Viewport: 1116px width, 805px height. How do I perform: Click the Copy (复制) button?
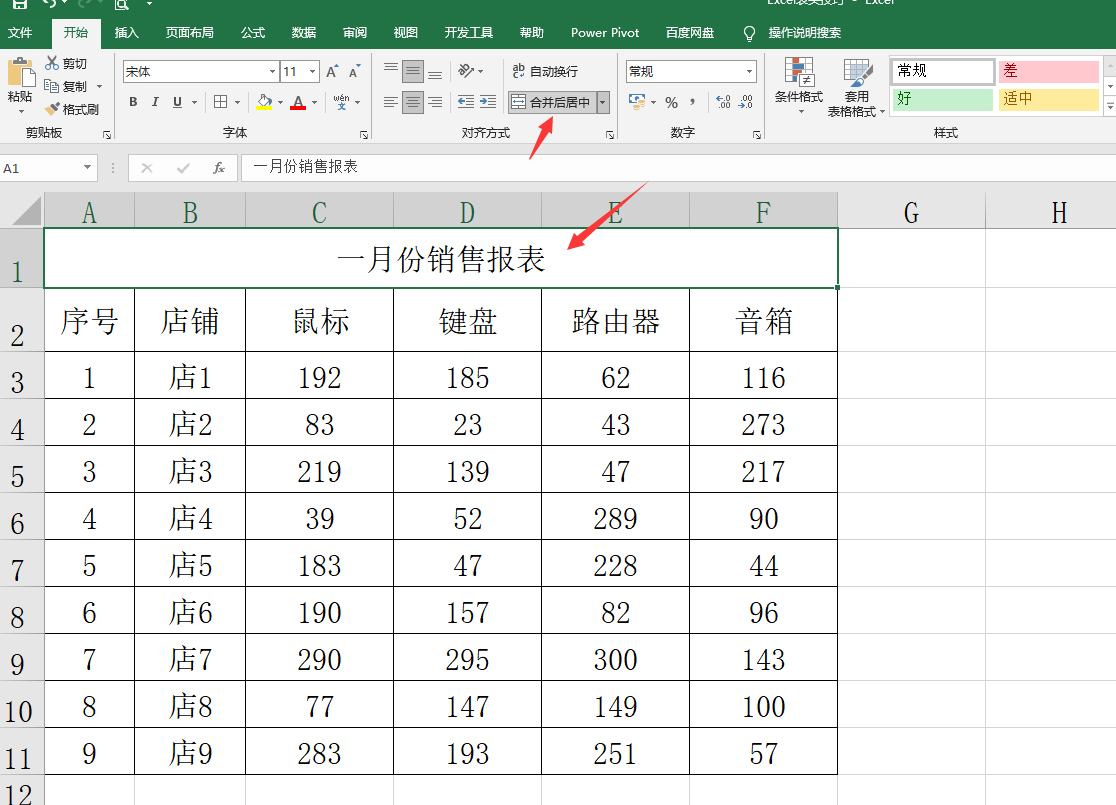pos(65,86)
